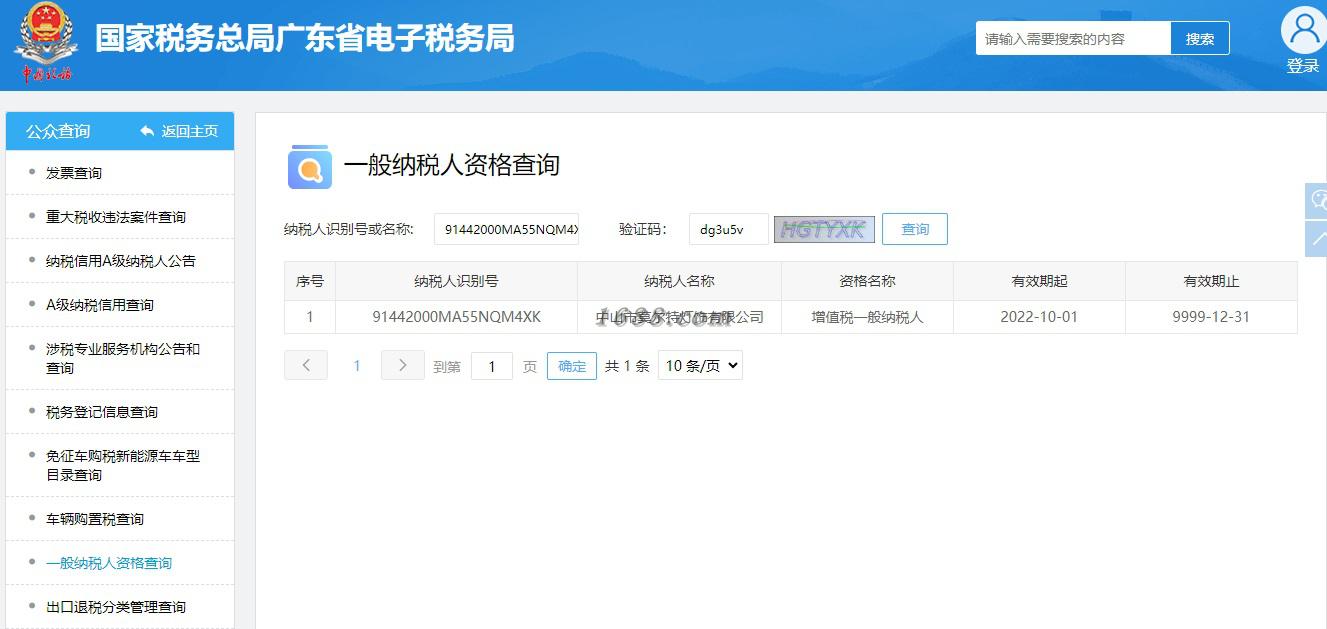Screen dimensions: 1327x629
Task: Click the 公众查询 panel header
Action: [x=58, y=131]
